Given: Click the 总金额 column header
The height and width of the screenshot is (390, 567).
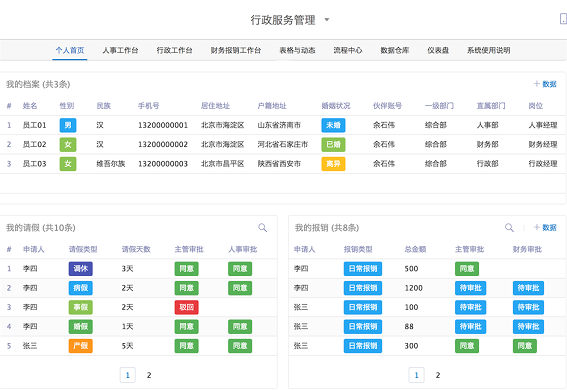Looking at the screenshot, I should (x=415, y=249).
